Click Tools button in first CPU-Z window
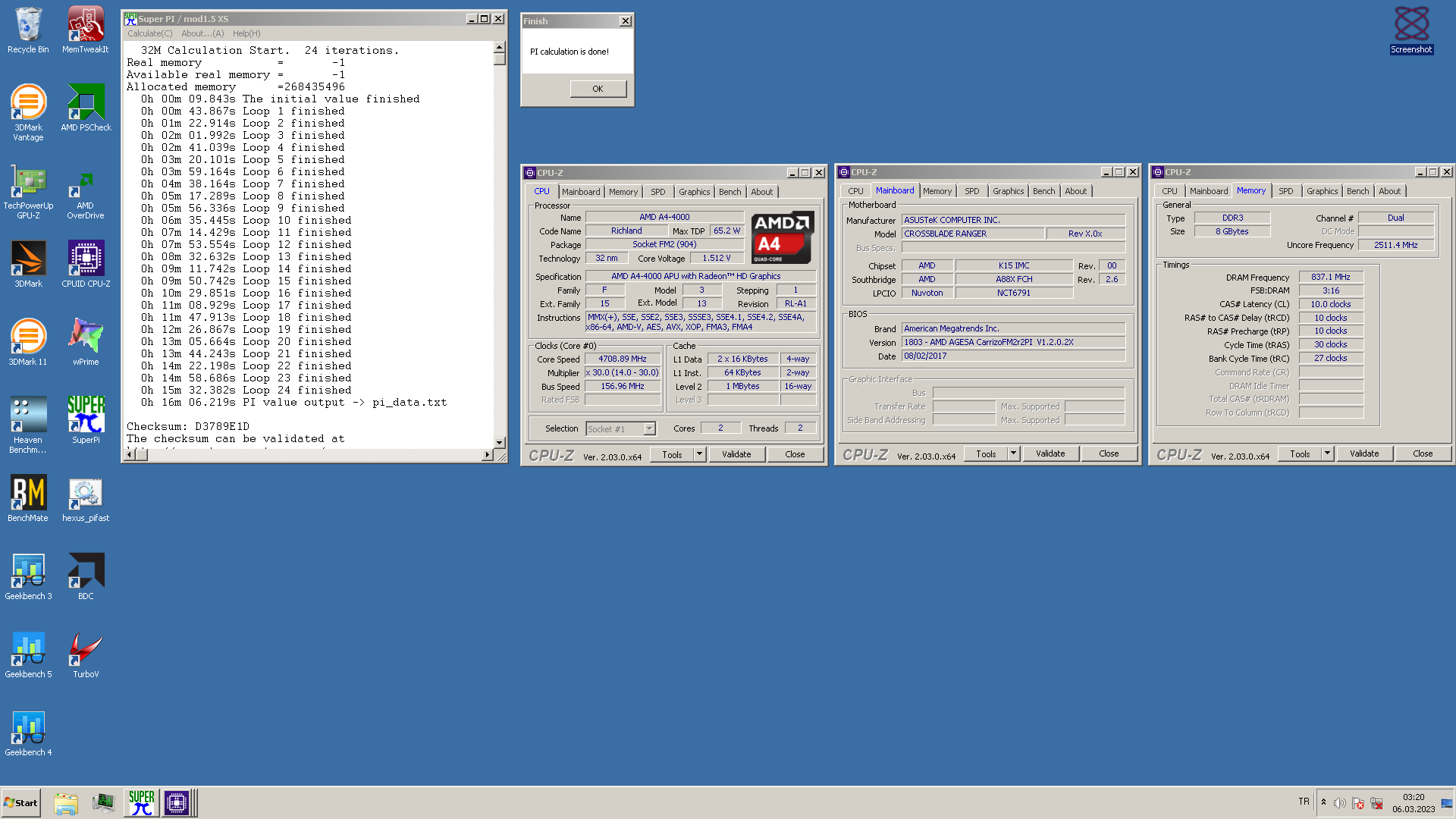The image size is (1456, 819). tap(673, 454)
